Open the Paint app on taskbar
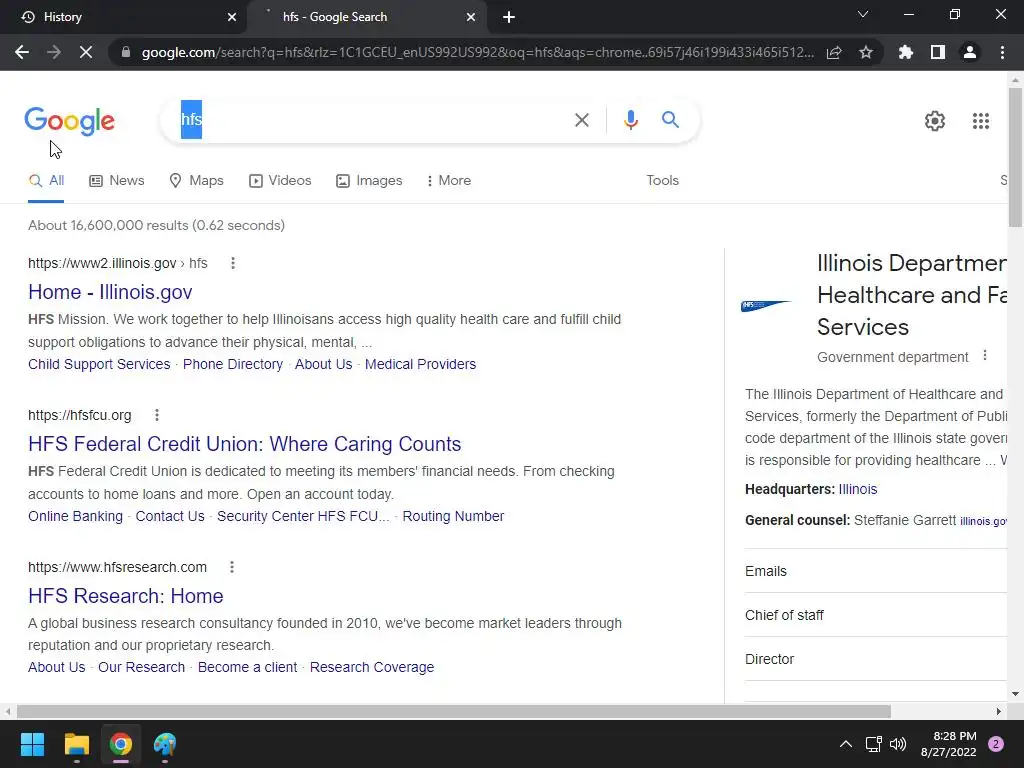 click(x=165, y=744)
